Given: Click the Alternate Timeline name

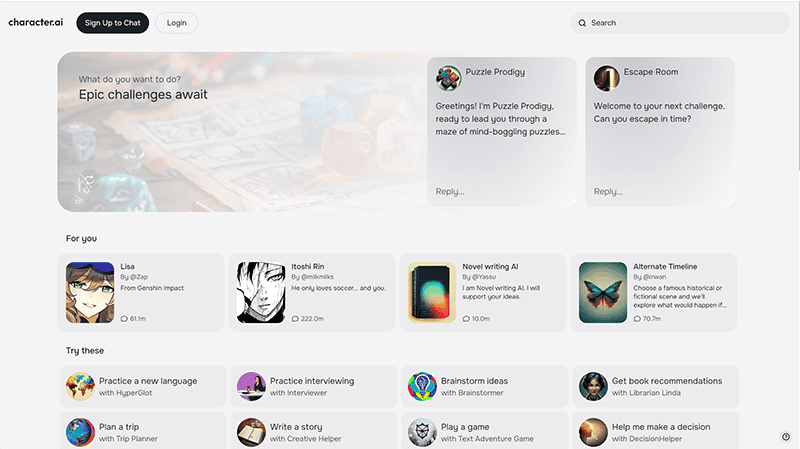Looking at the screenshot, I should [665, 266].
